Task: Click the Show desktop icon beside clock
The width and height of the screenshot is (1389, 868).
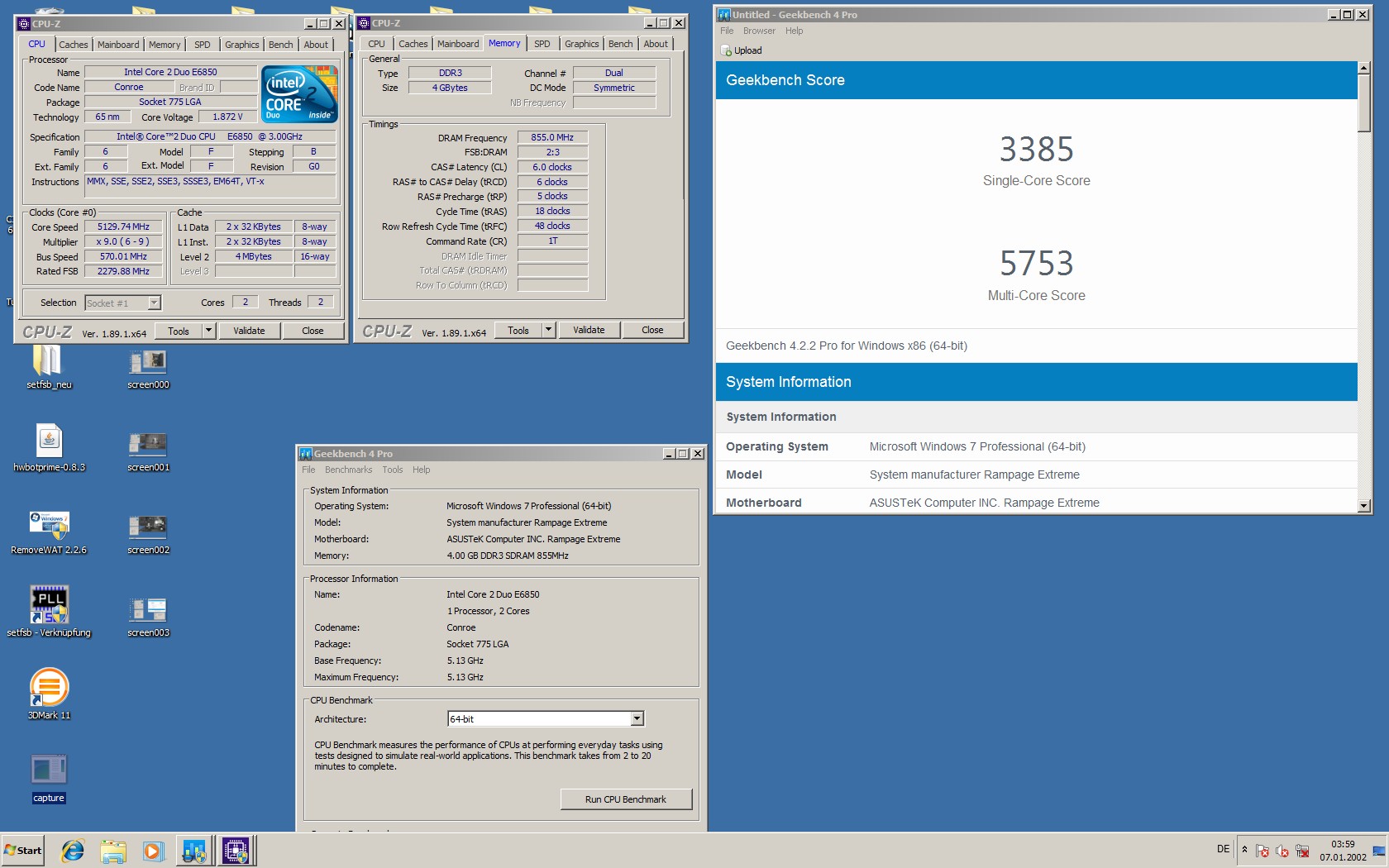Action: [1379, 851]
